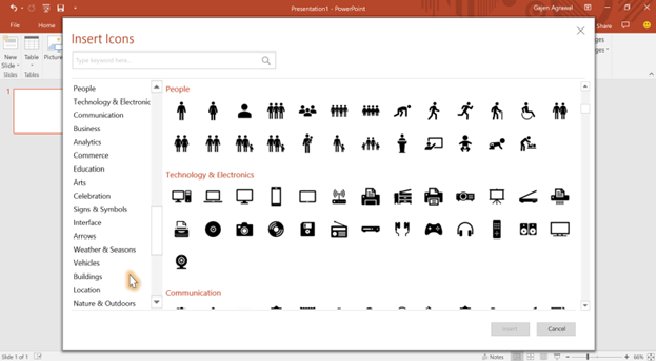The image size is (656, 361).
Task: Click the smiley feedback icon
Action: pos(647,25)
